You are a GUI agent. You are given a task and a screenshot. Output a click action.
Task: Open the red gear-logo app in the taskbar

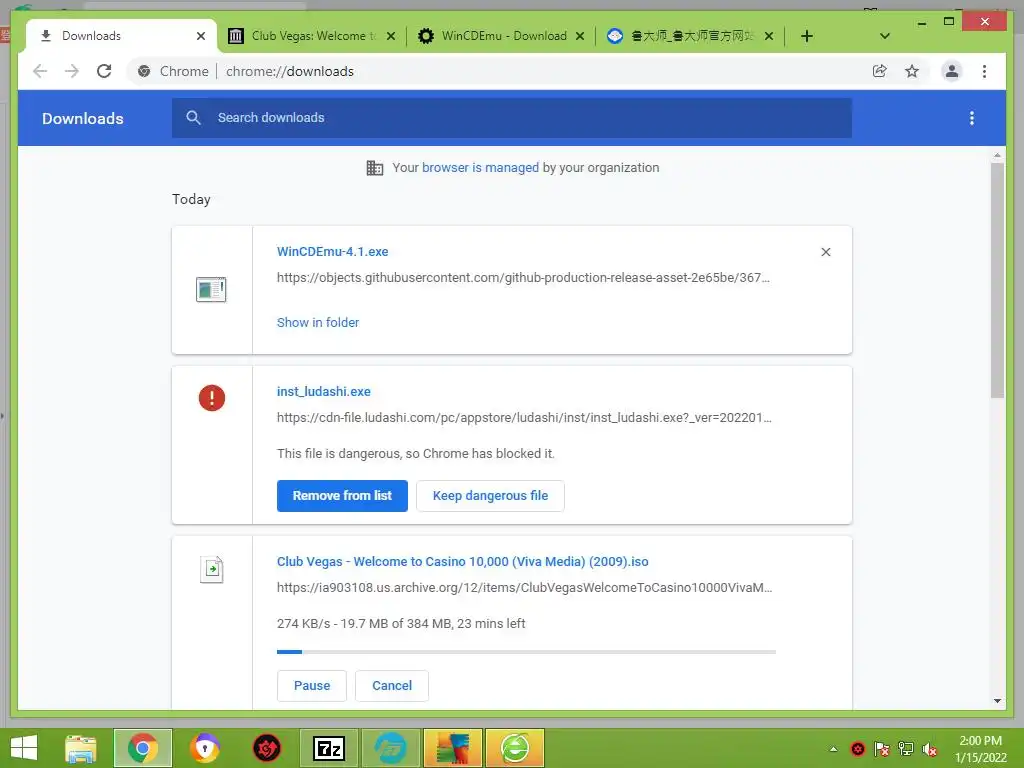point(266,748)
